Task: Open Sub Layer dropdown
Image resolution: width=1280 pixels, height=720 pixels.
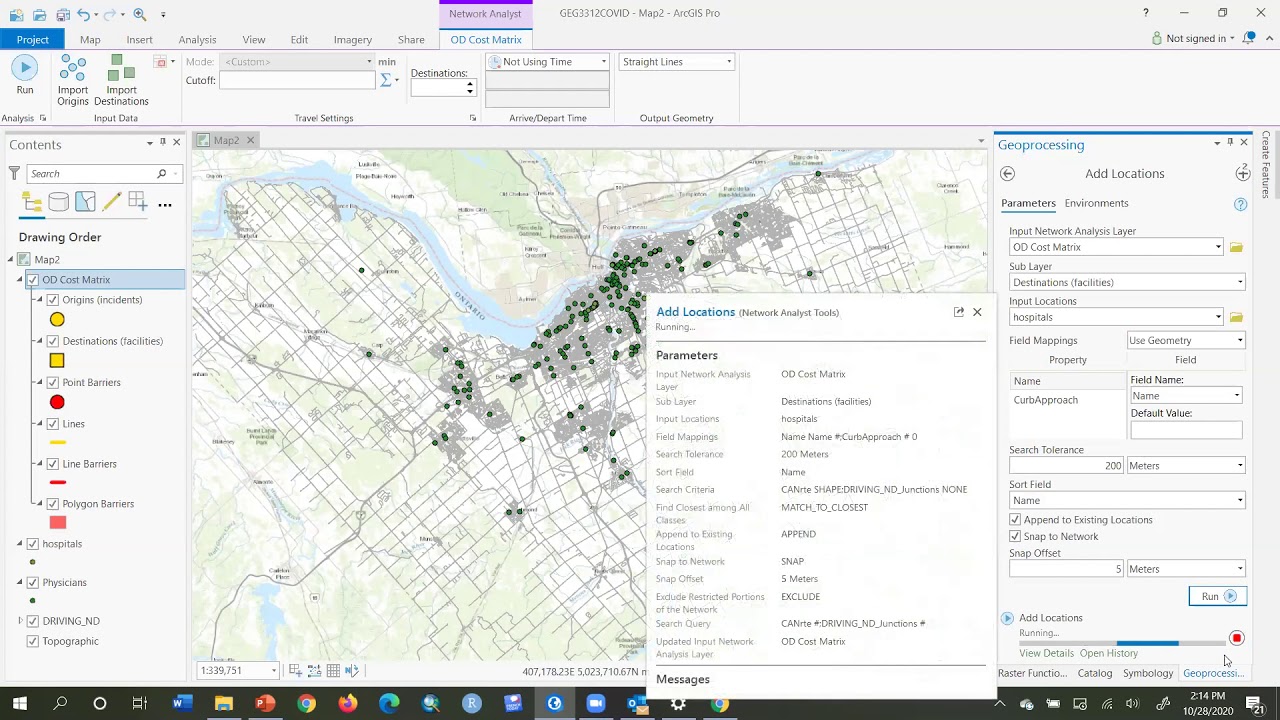Action: click(1239, 282)
